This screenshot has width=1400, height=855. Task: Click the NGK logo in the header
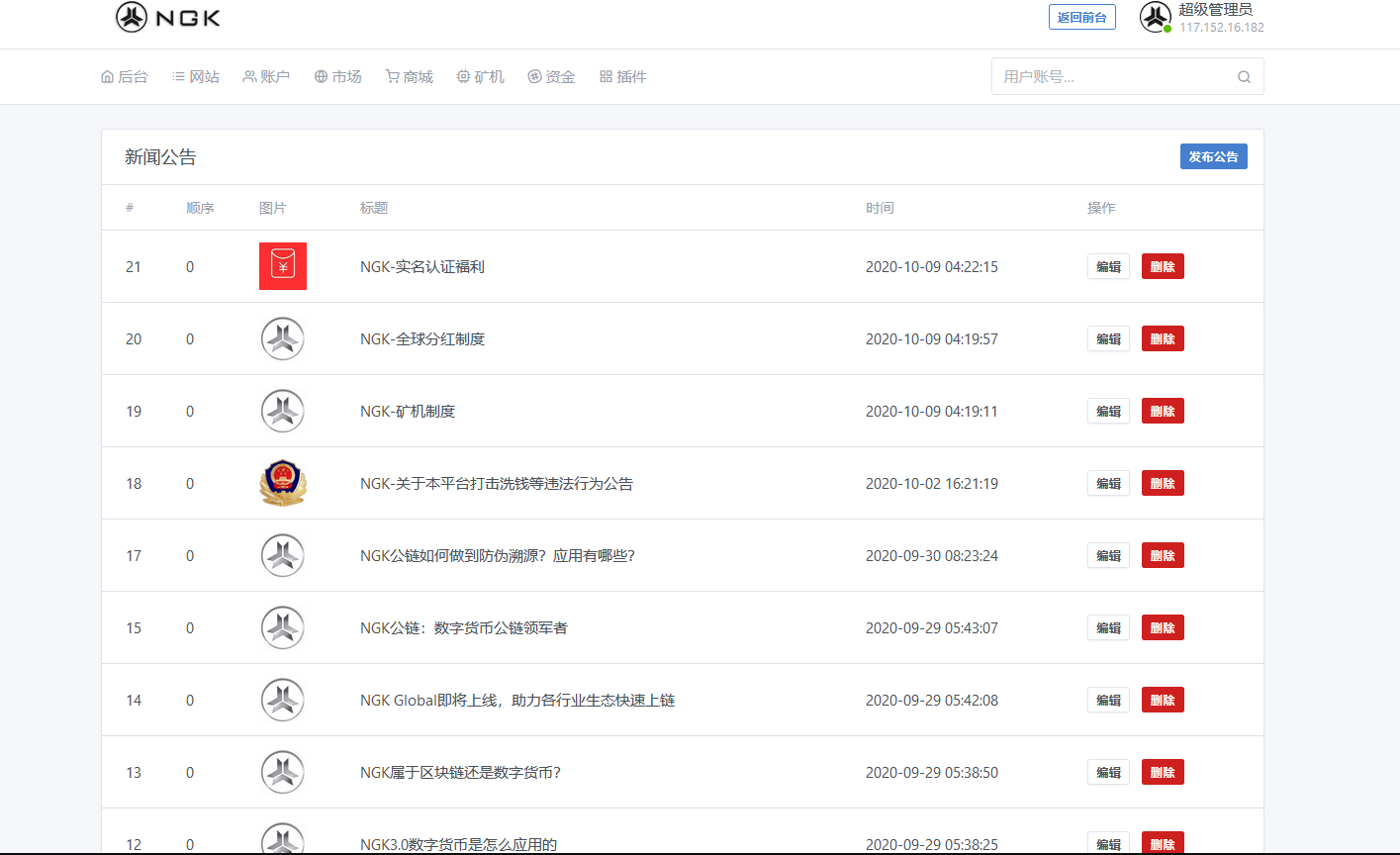pyautogui.click(x=168, y=18)
